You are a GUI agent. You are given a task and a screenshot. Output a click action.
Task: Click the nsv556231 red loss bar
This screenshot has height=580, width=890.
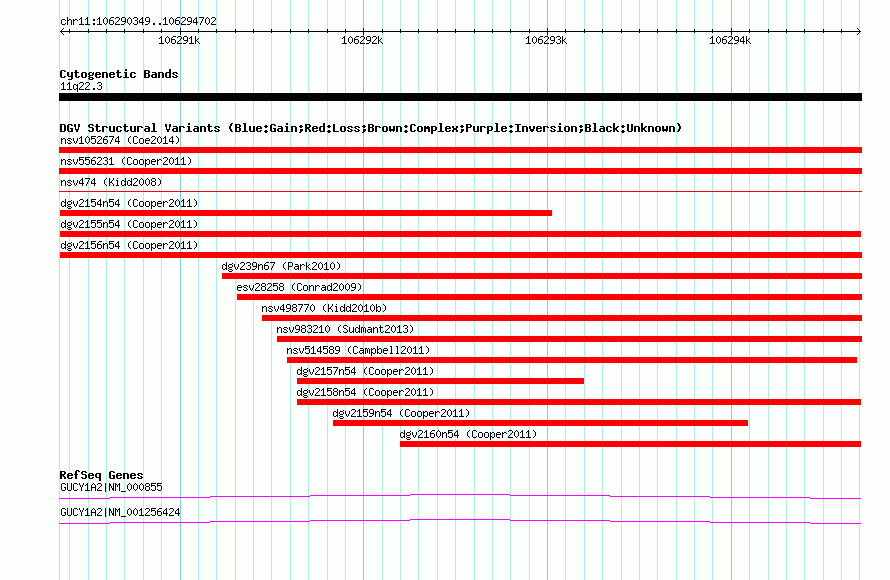(460, 171)
